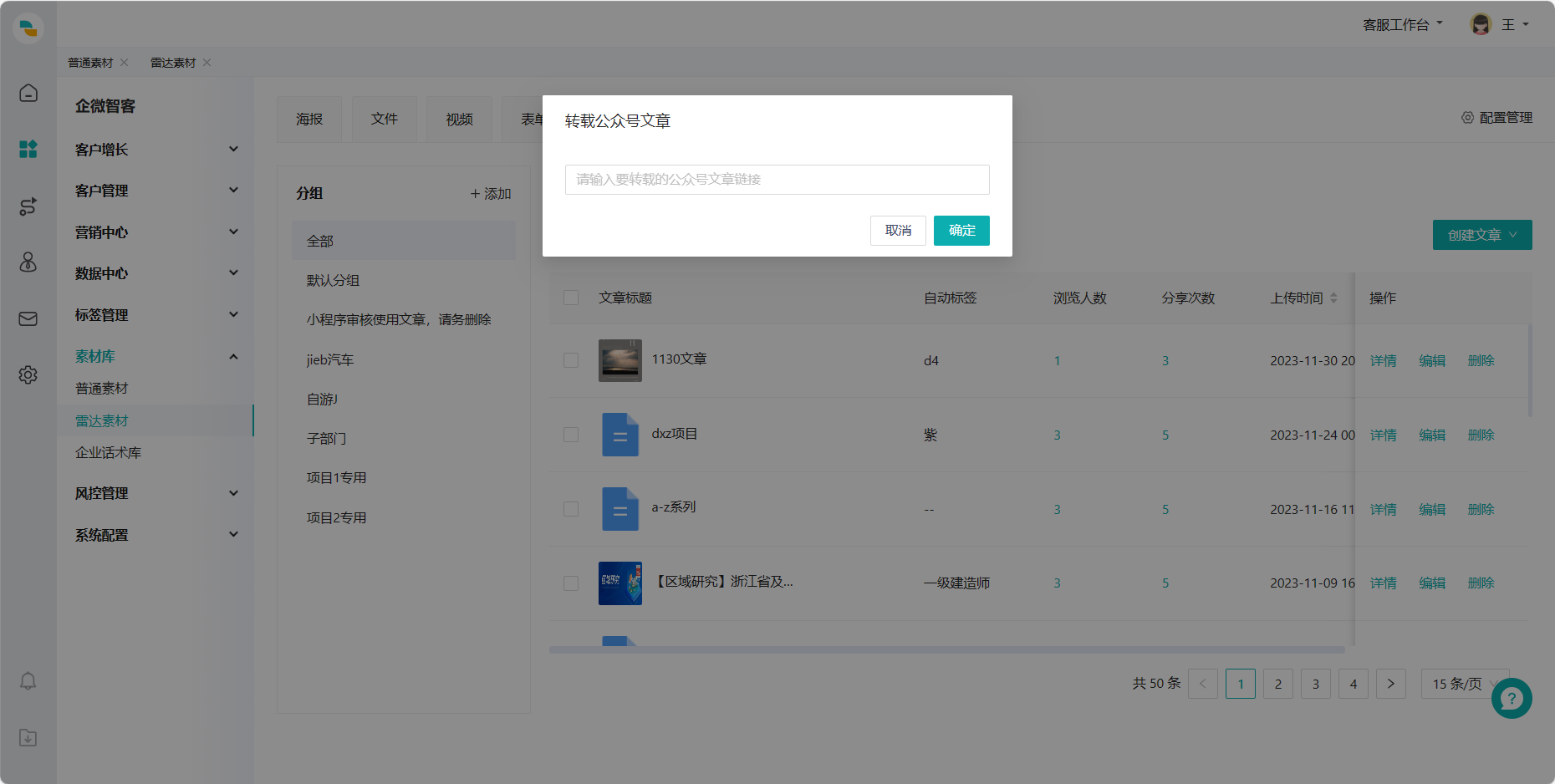Screen dimensions: 1555x784
Task: Open the 15 条/页 page size selector
Action: (x=1465, y=684)
